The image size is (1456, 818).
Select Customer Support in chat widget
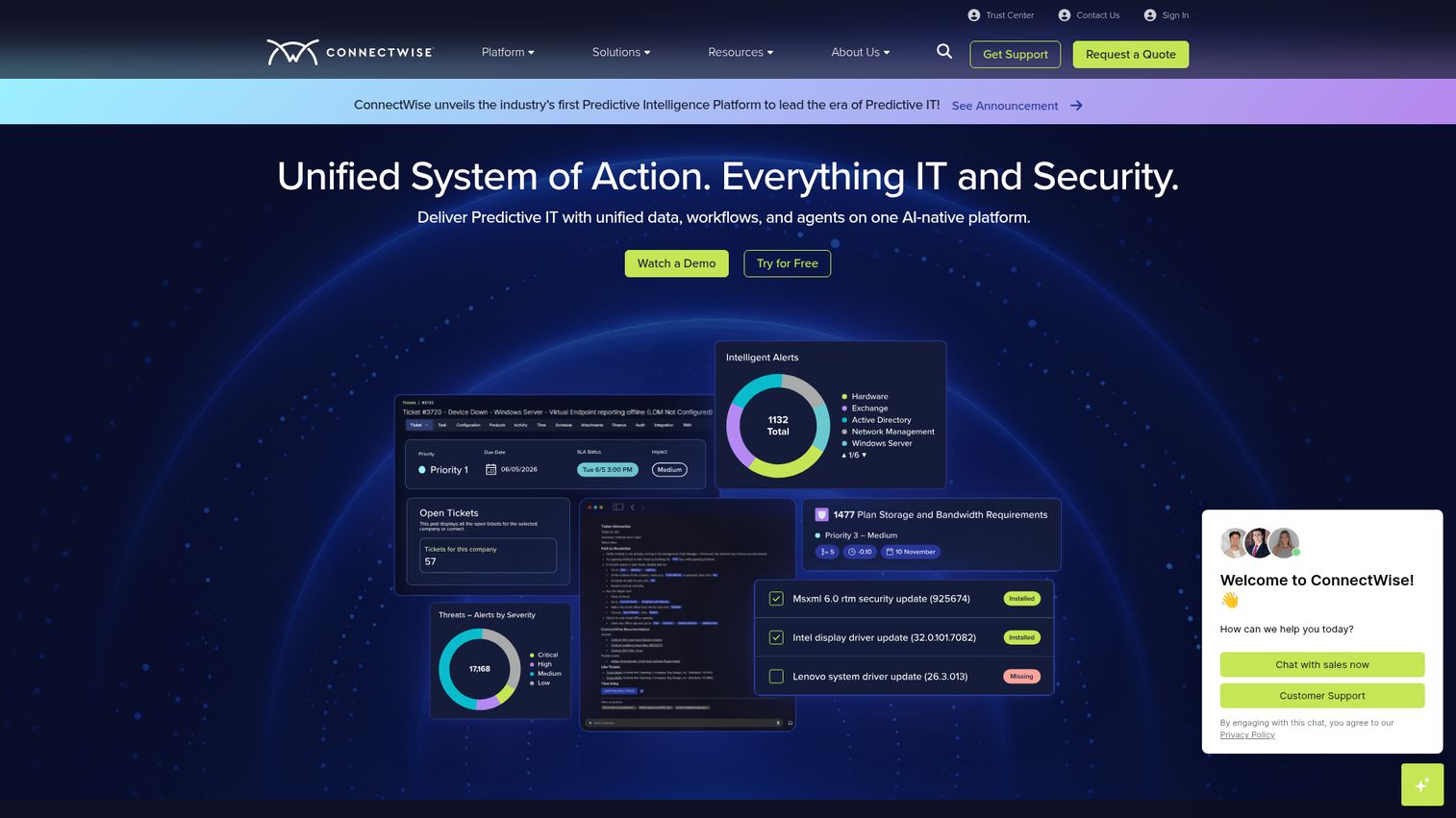click(x=1322, y=696)
